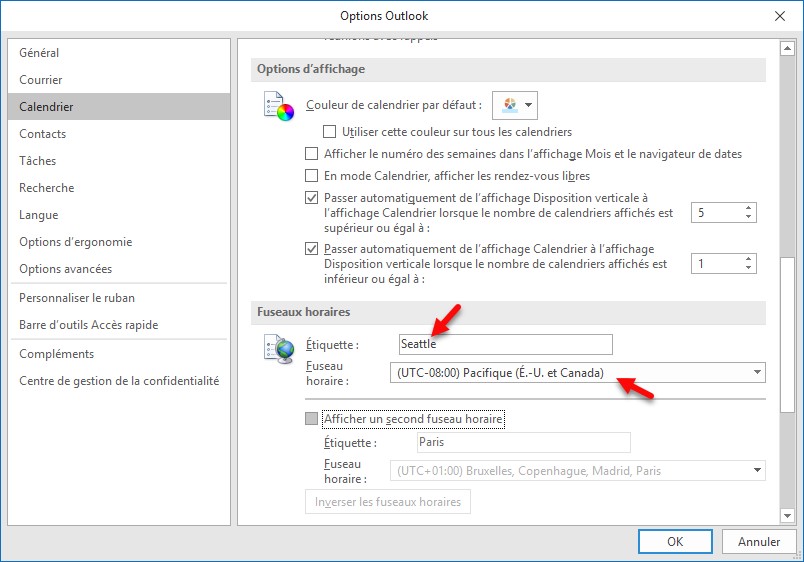Image resolution: width=804 pixels, height=562 pixels.
Task: Click 'Inverser les fuseaux horaires' button
Action: pos(388,502)
